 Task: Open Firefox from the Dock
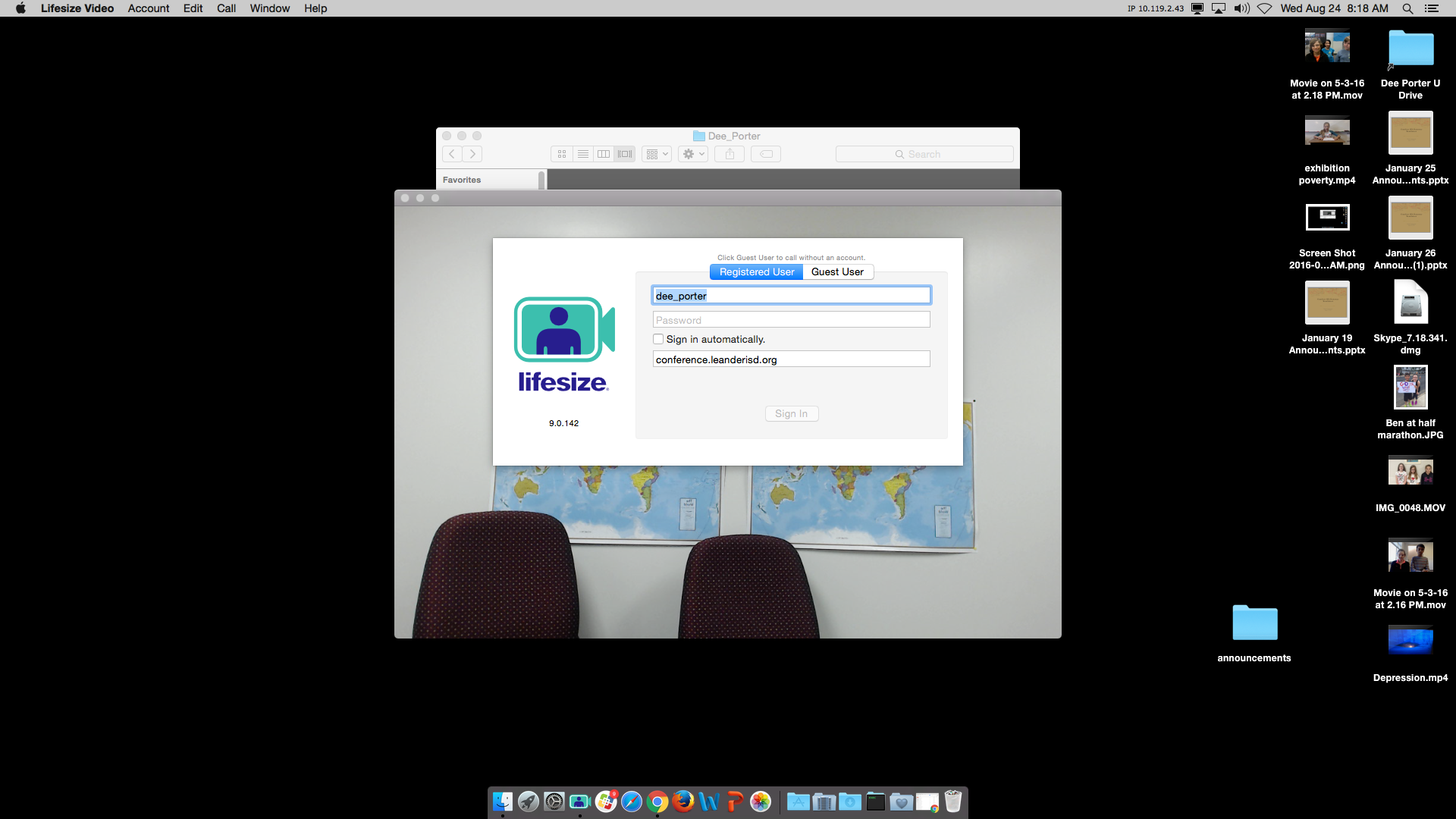[x=684, y=802]
